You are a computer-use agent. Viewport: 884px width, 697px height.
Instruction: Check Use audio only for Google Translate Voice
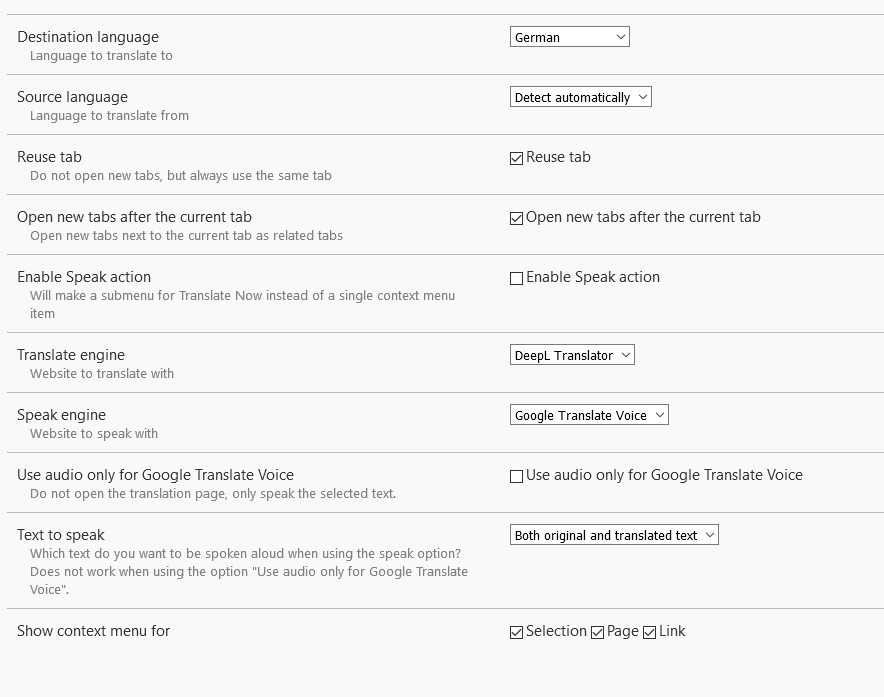[516, 477]
